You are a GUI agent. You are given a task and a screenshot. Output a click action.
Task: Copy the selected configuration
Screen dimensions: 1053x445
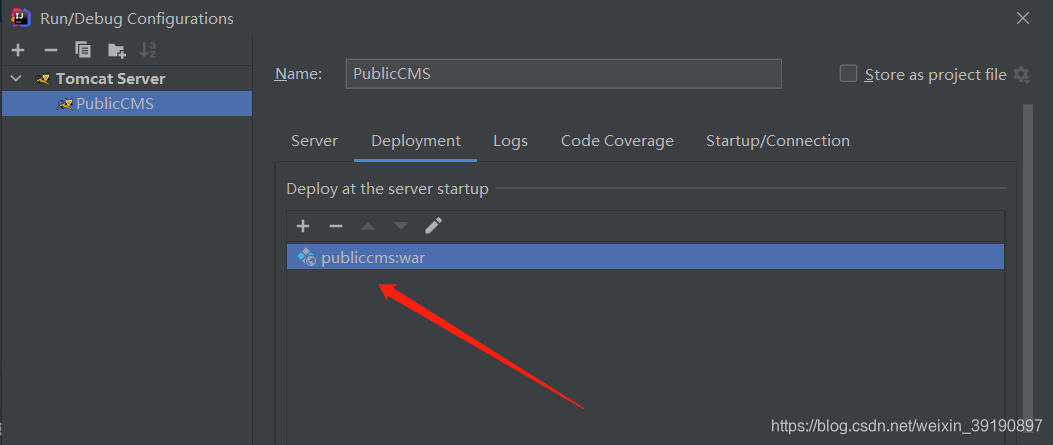83,50
